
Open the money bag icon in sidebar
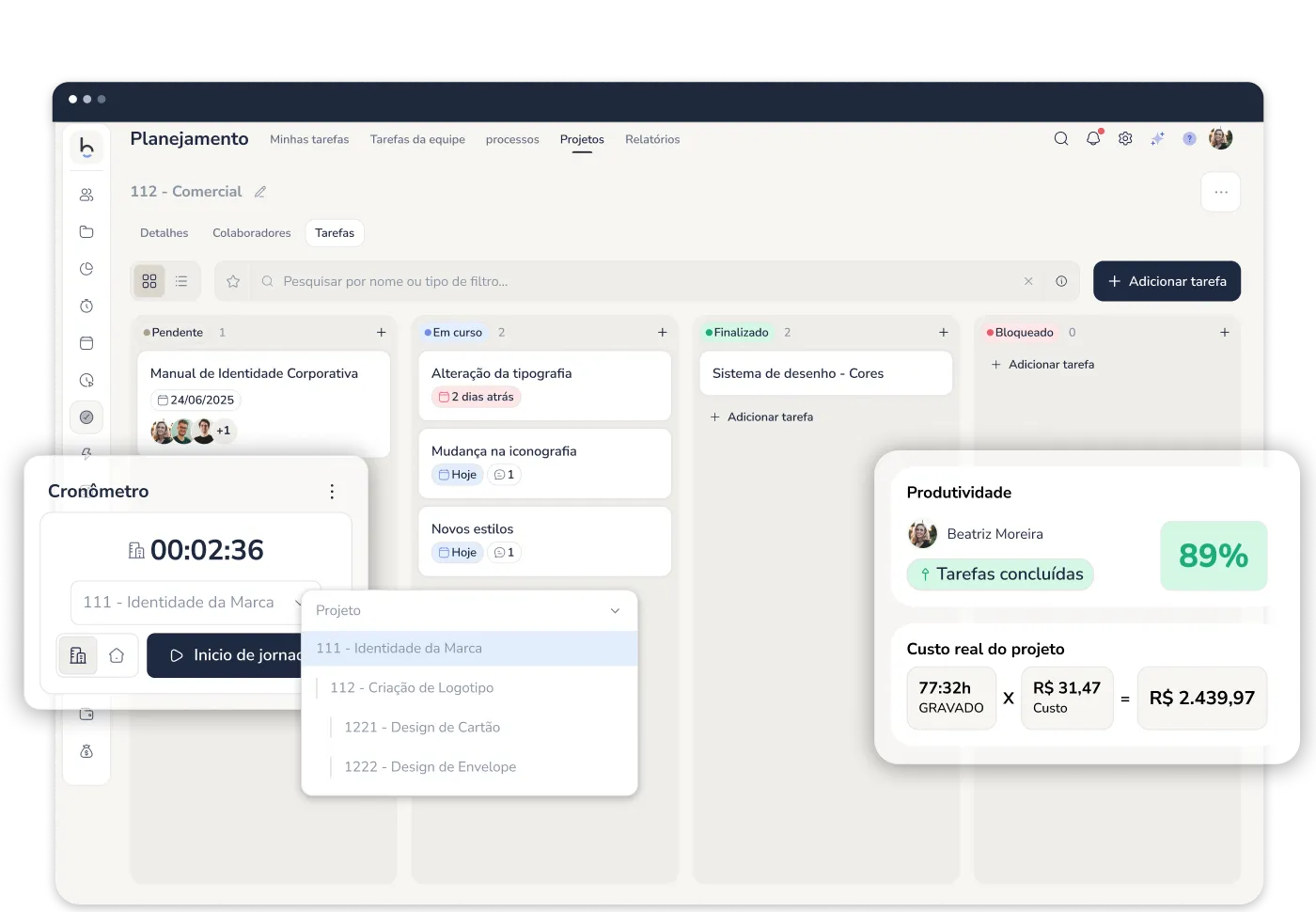click(x=86, y=751)
